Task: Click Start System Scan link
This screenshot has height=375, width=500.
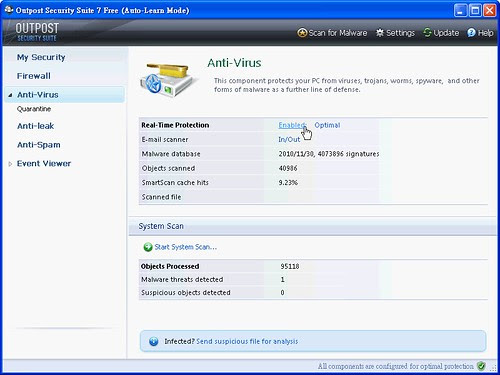Action: coord(185,247)
